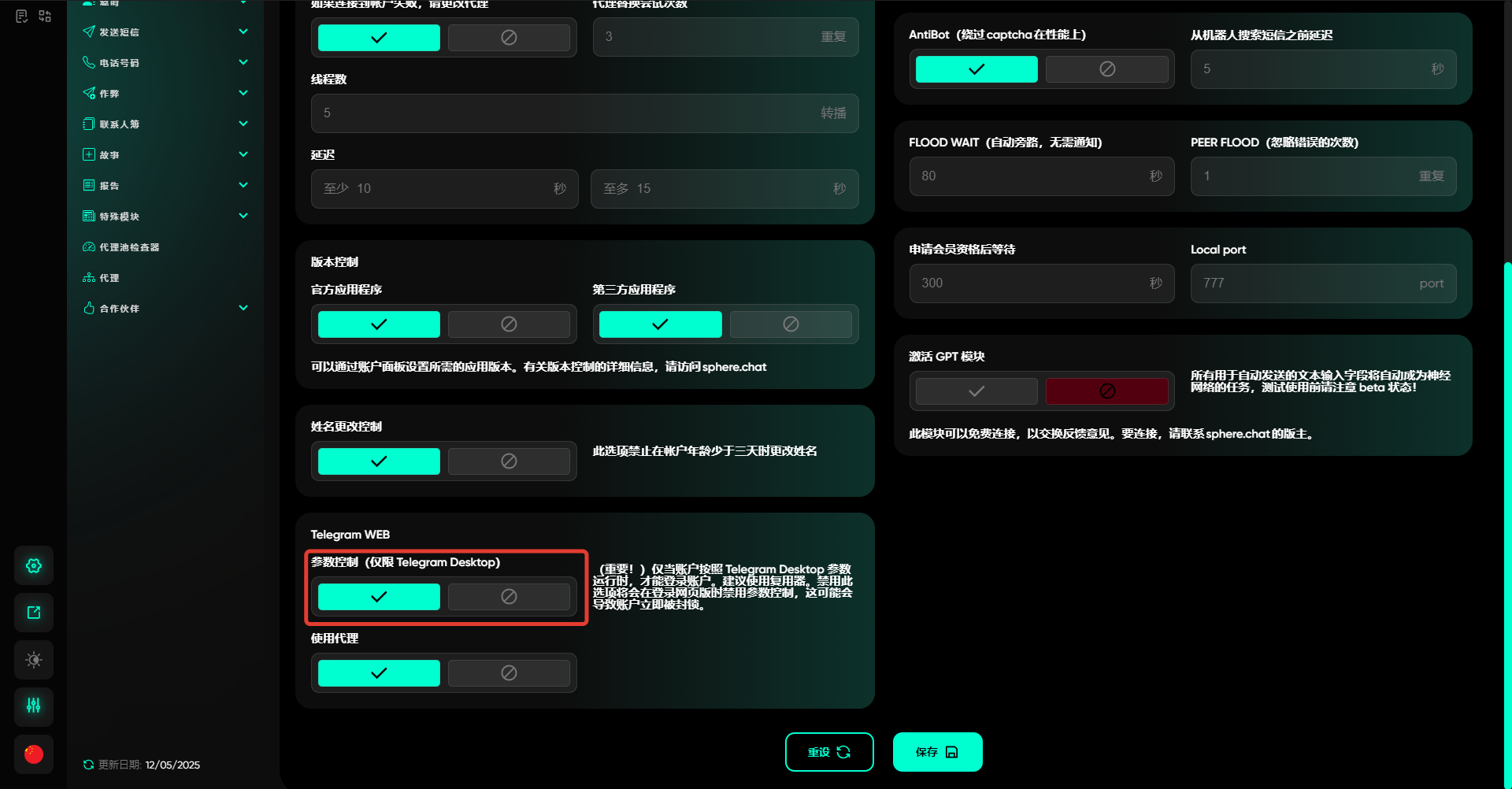Click the external link open icon
Image resolution: width=1512 pixels, height=789 pixels.
34,613
